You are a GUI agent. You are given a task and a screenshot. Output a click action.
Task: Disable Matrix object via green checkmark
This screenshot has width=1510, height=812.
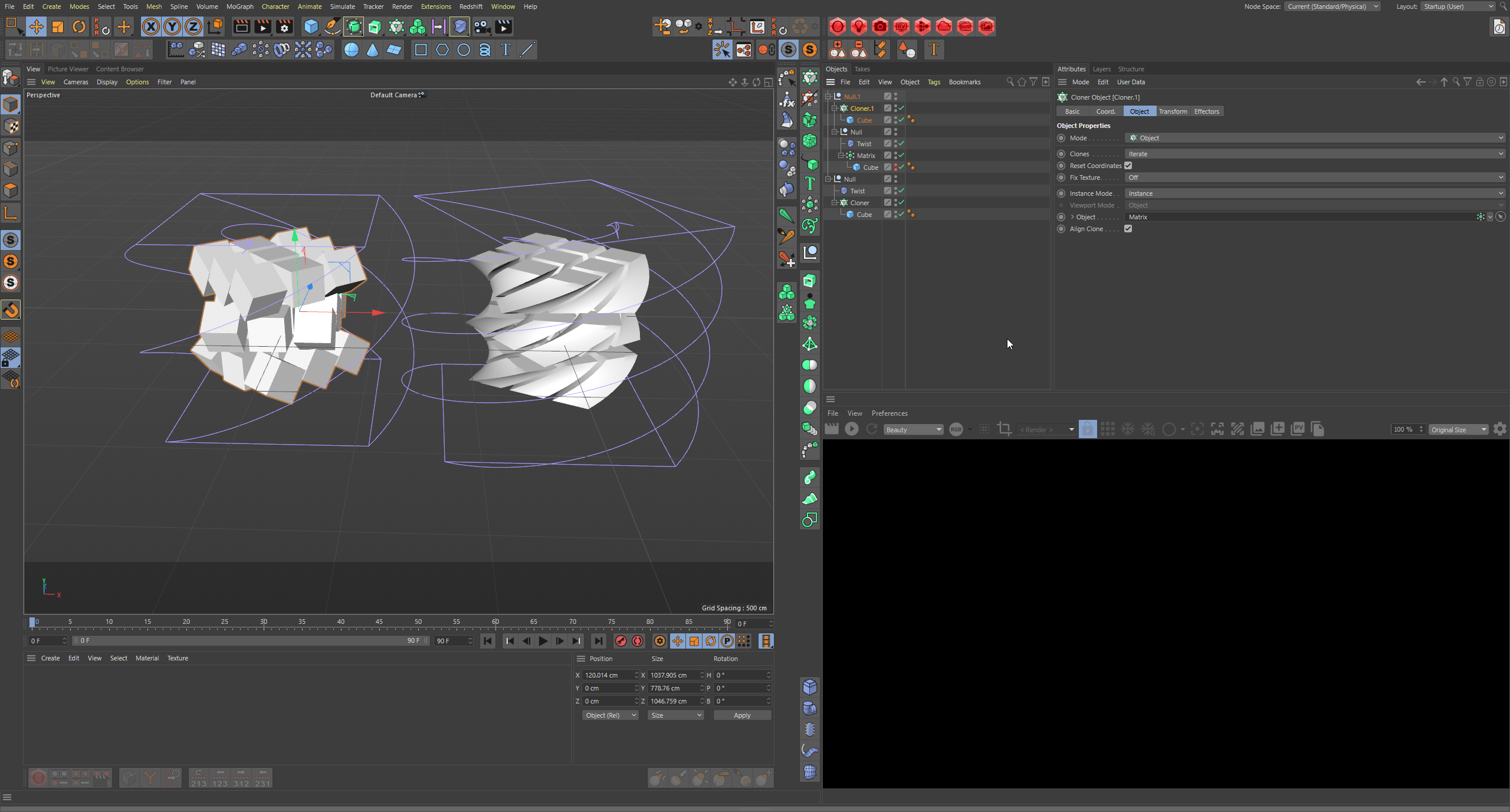tap(901, 156)
